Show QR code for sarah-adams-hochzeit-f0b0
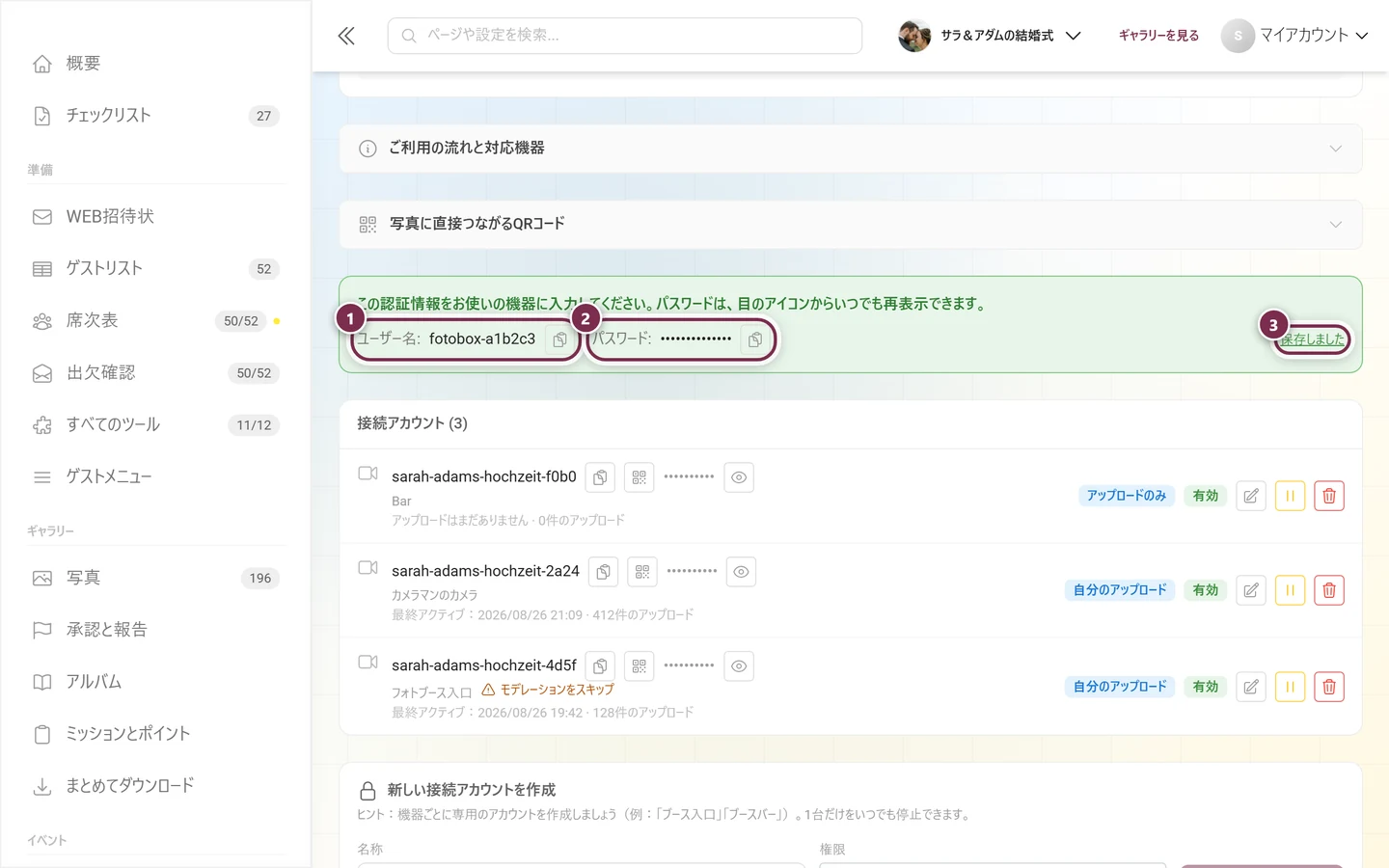 click(639, 477)
